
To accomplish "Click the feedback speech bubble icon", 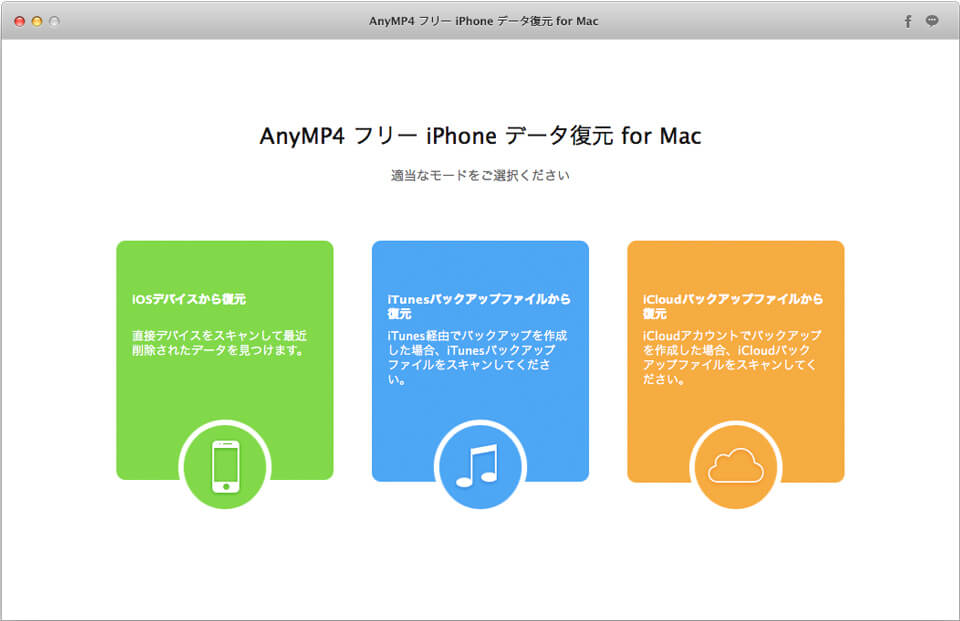I will tap(934, 20).
